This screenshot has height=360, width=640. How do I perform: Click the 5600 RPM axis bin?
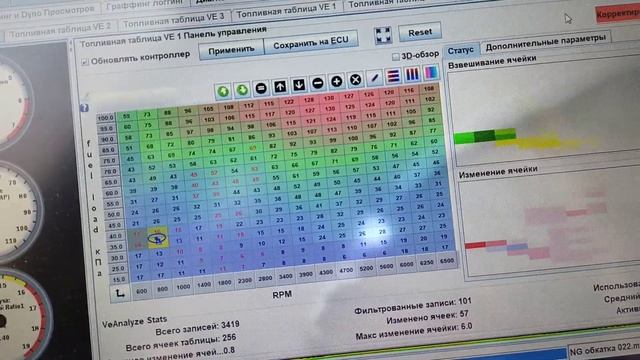[x=386, y=266]
